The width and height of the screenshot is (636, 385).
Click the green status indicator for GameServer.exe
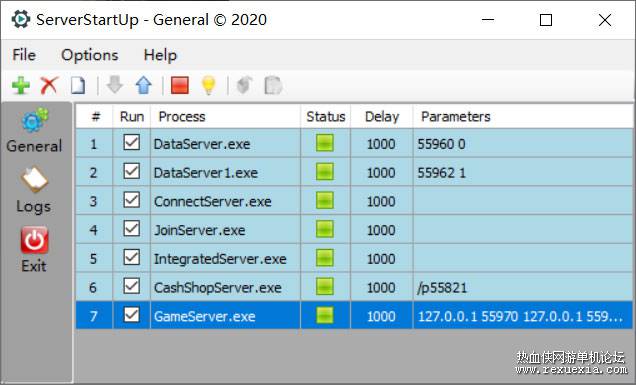pos(325,316)
